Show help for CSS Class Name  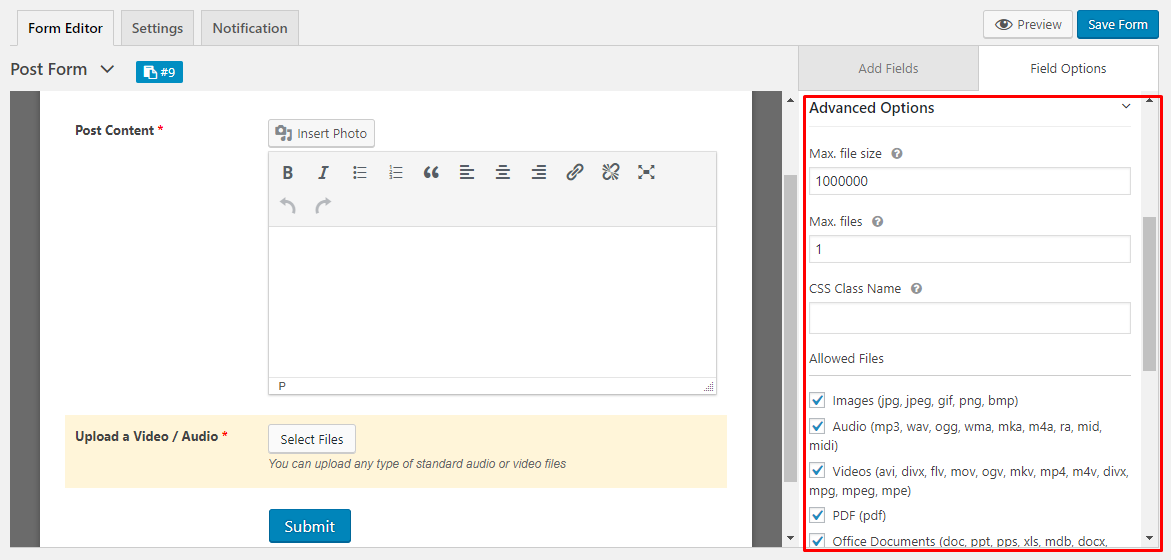click(x=916, y=288)
